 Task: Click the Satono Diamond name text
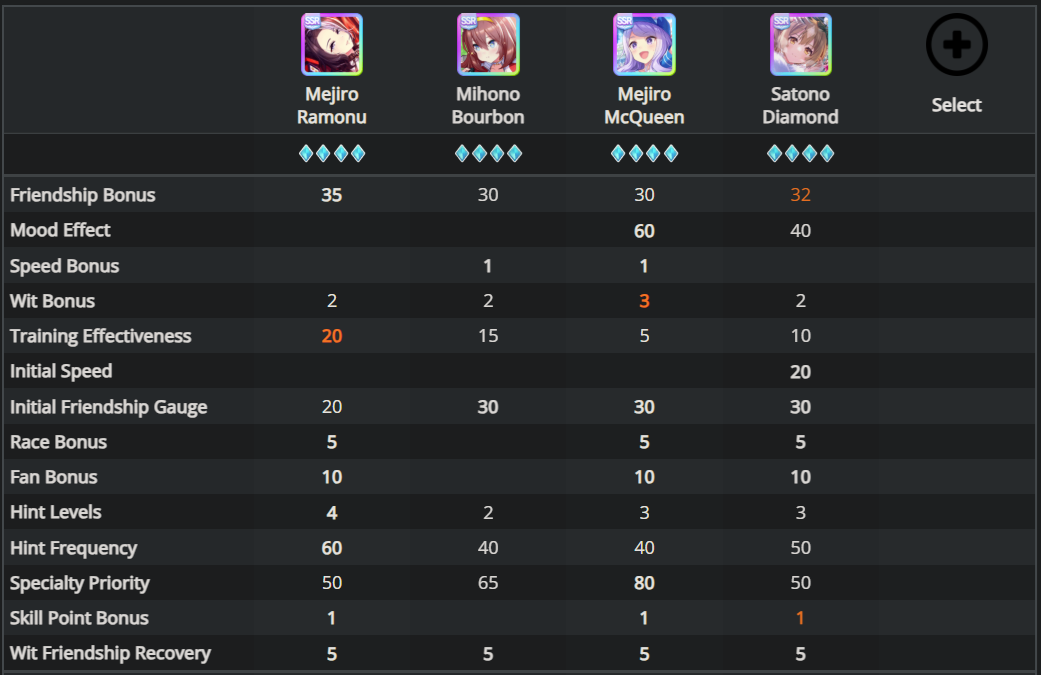tap(800, 106)
